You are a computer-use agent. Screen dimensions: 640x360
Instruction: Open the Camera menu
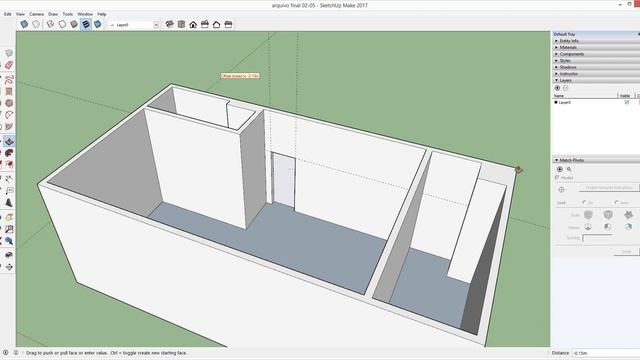(x=36, y=14)
